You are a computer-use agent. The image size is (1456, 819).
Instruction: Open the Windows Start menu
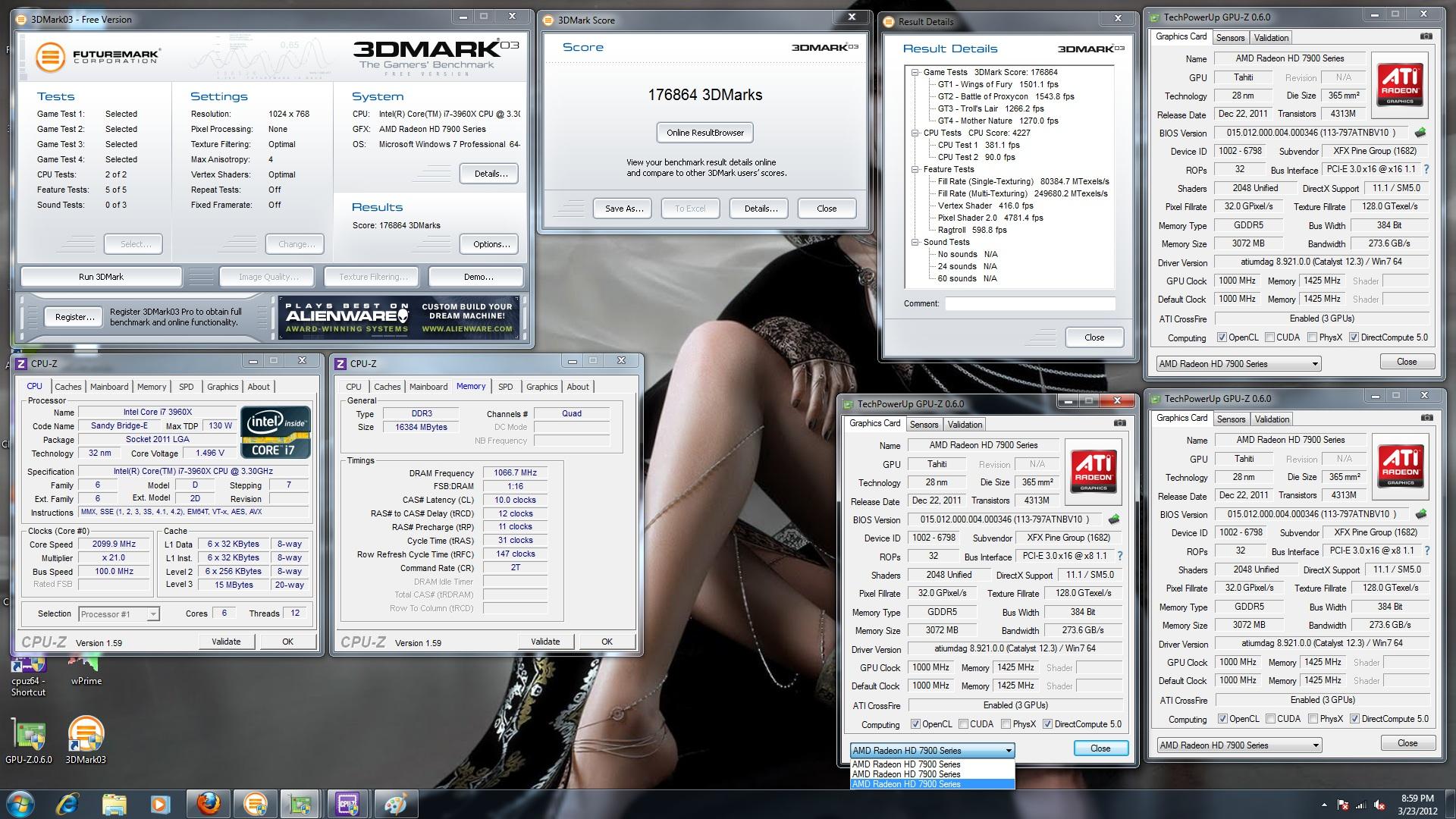click(20, 803)
